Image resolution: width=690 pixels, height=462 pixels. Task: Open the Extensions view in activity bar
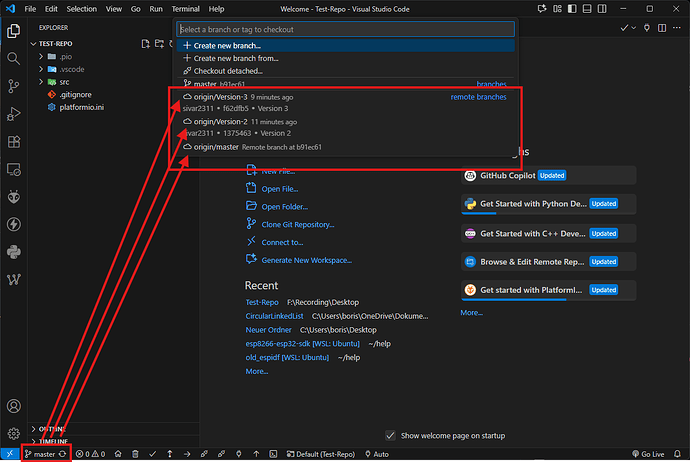[x=14, y=142]
